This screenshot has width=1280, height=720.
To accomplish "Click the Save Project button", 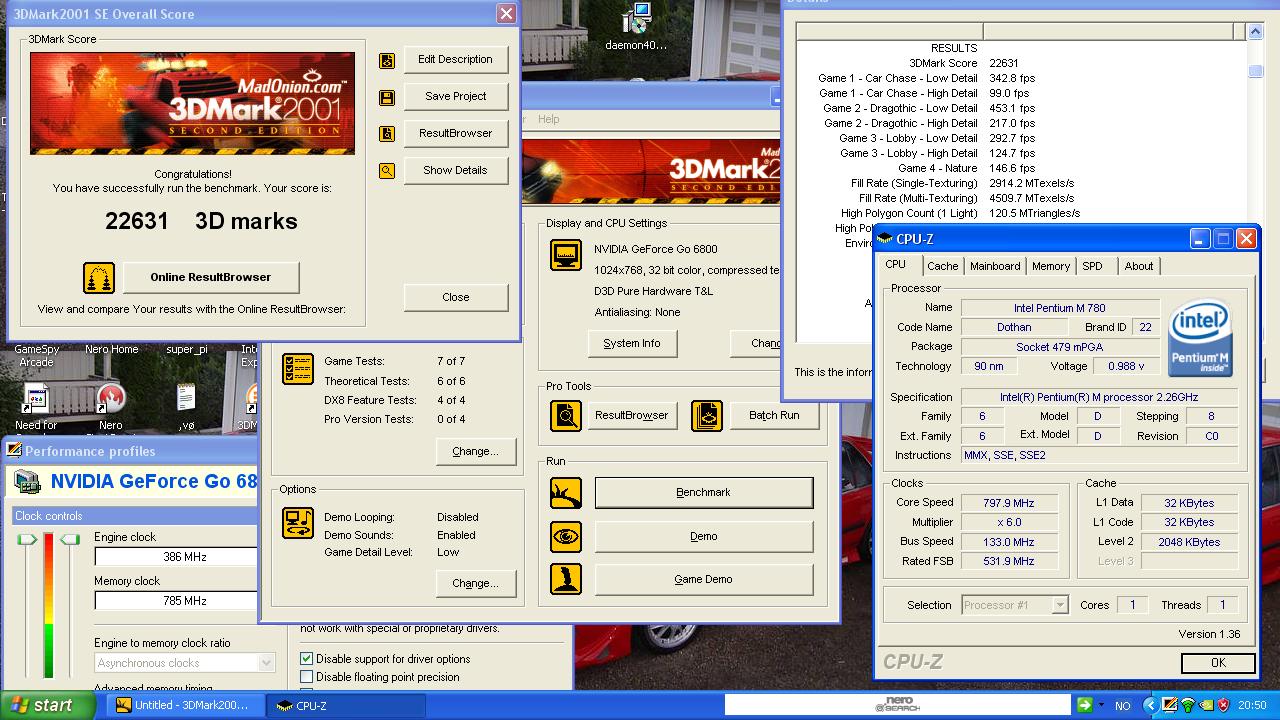I will [456, 97].
